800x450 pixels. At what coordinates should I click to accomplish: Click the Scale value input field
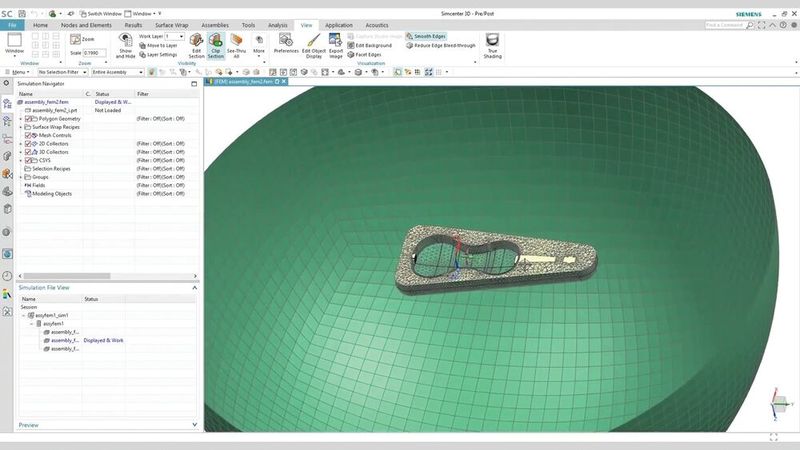[96, 53]
